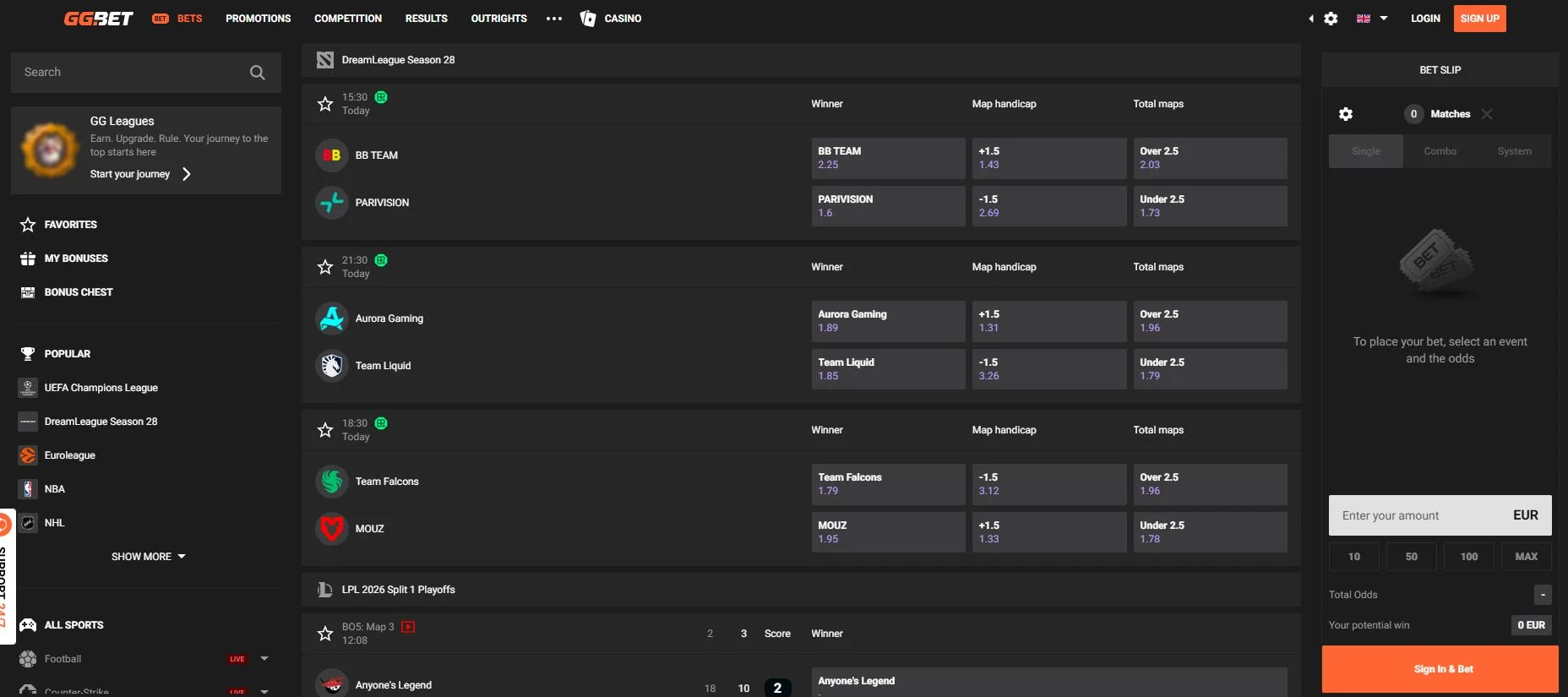Favorite the Aurora Gaming vs Team Liquid match
This screenshot has height=697, width=1568.
coord(325,267)
